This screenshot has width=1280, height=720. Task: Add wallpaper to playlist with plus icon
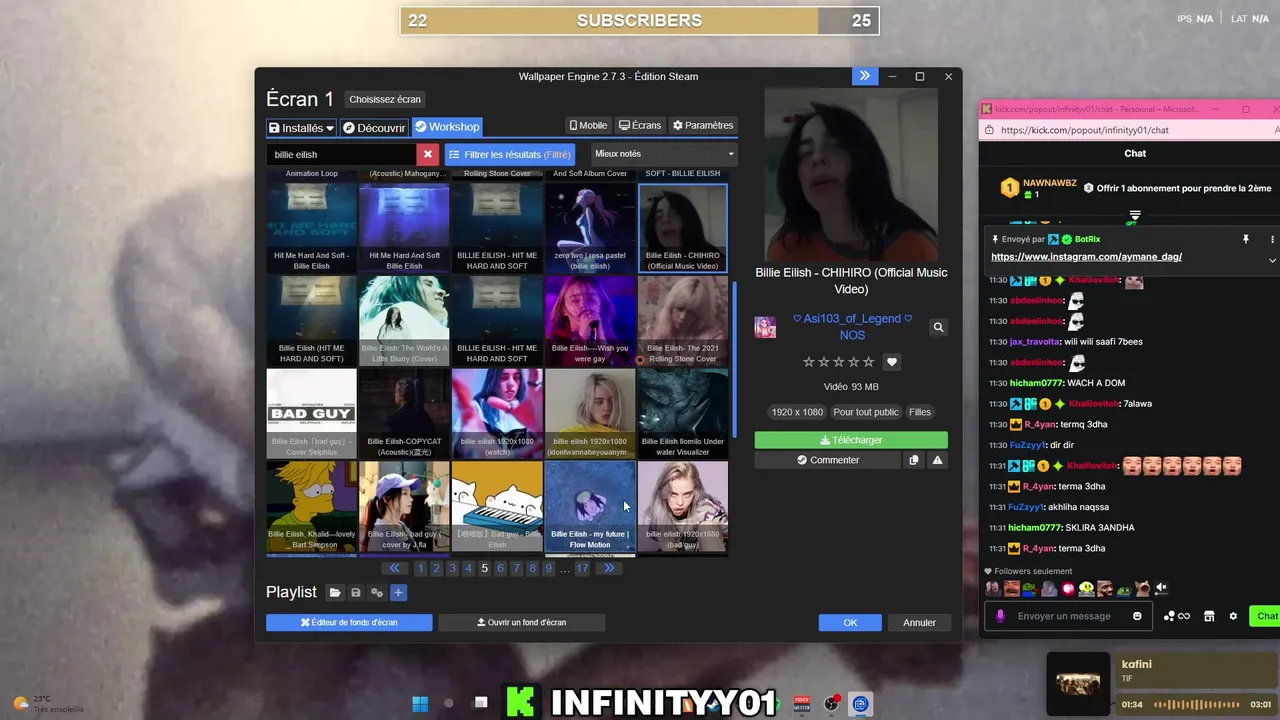[398, 593]
